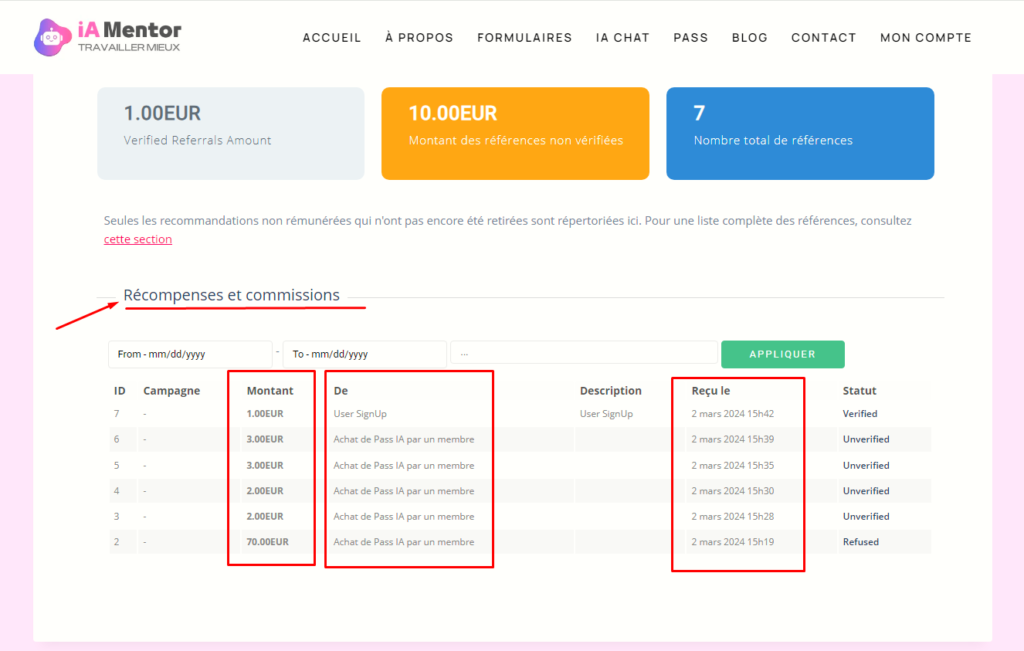This screenshot has width=1024, height=651.
Task: Click 'User SignUp' in the Description column
Action: click(x=606, y=413)
